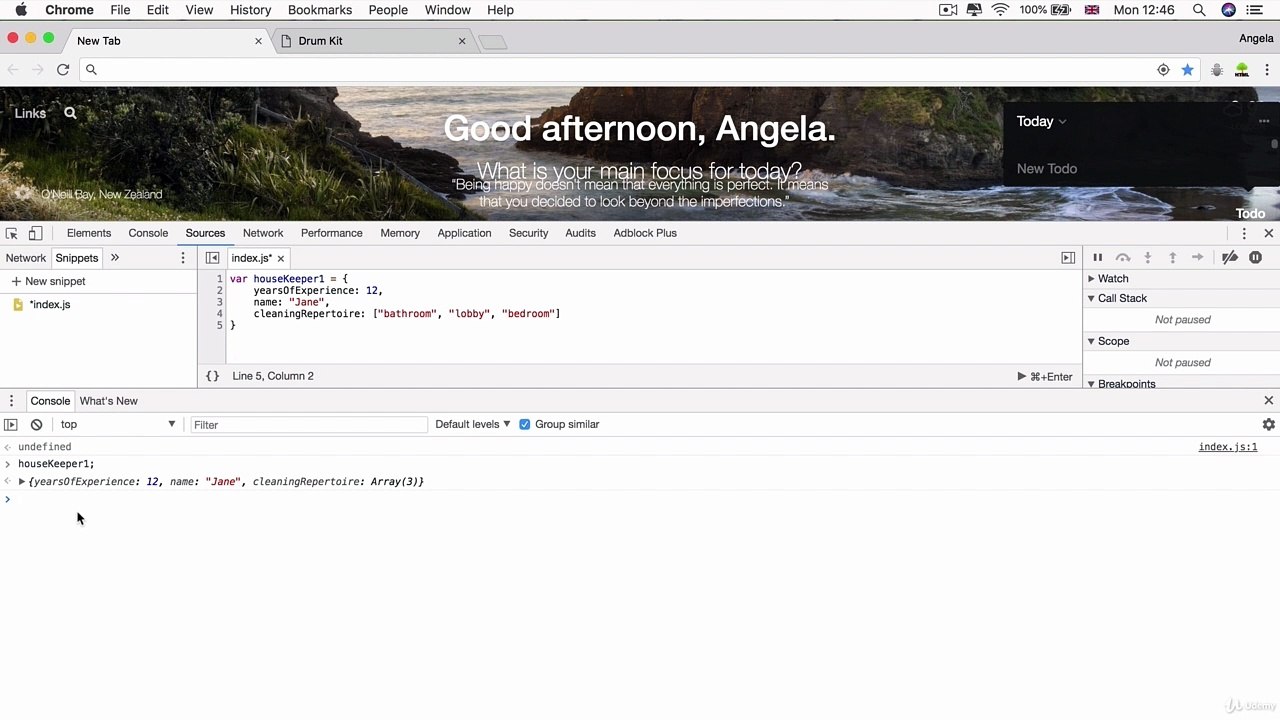
Task: Open the page settings gear icon
Action: [23, 193]
